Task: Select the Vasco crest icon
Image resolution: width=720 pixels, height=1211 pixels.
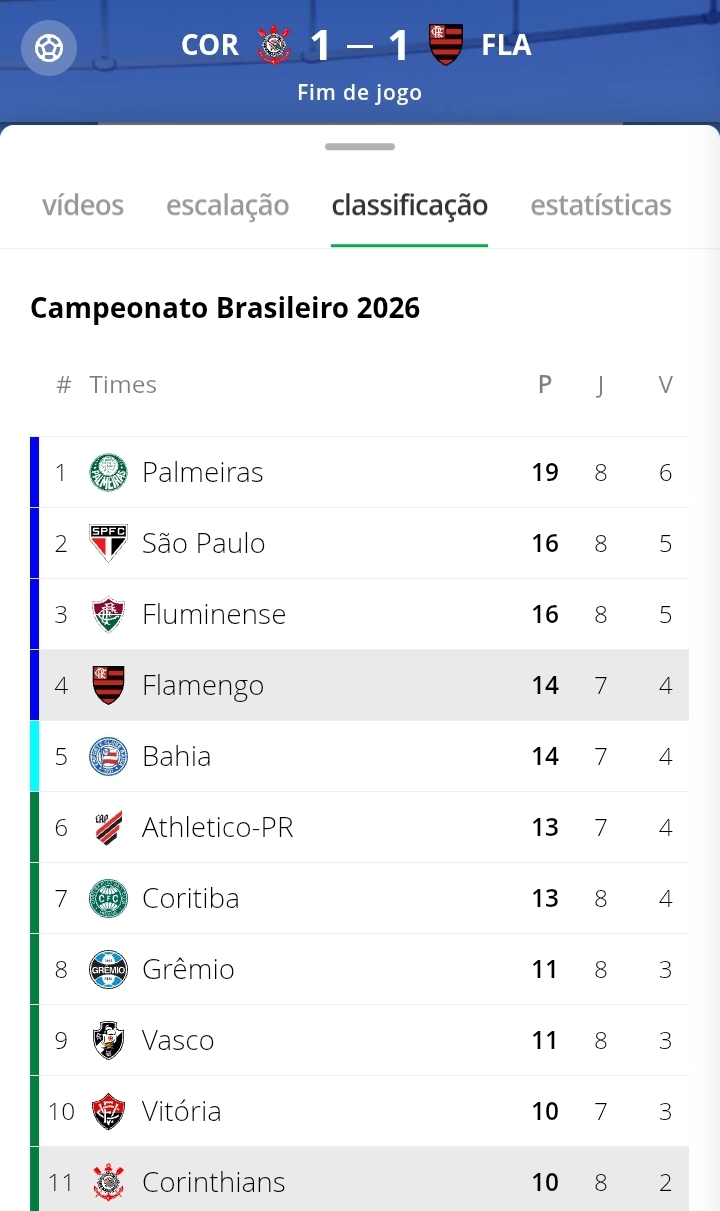Action: click(x=108, y=1040)
